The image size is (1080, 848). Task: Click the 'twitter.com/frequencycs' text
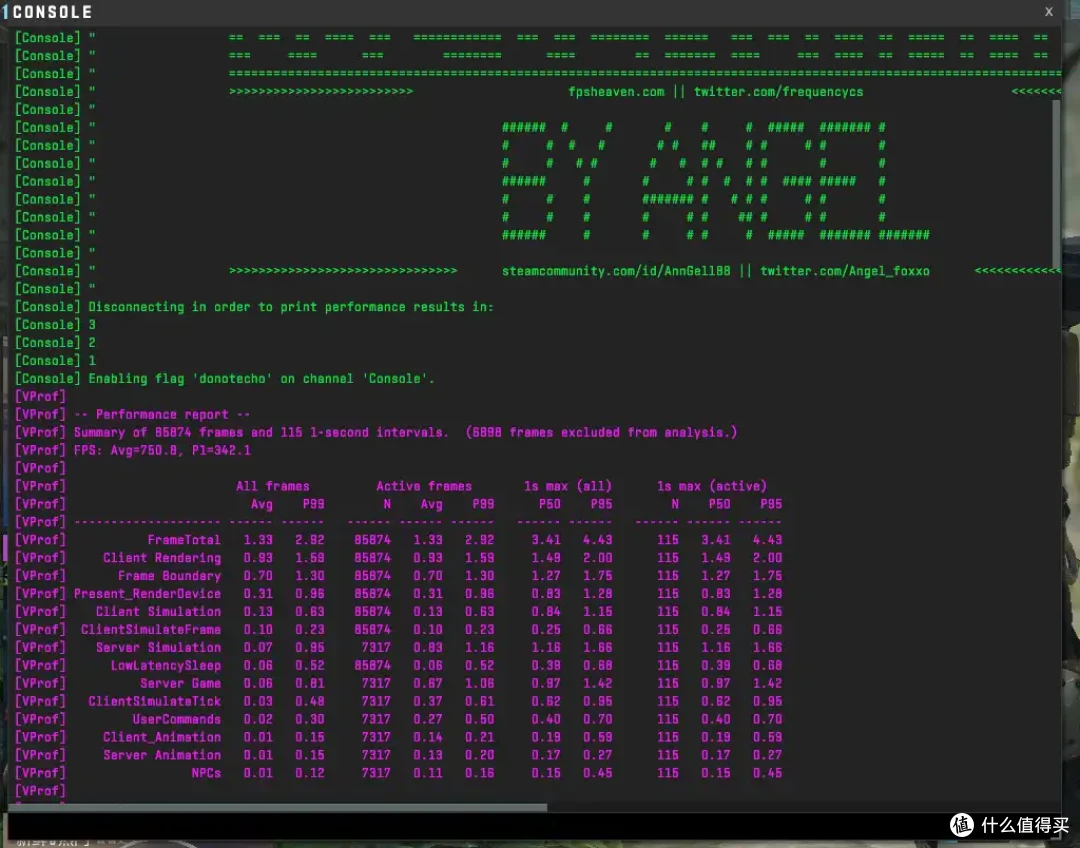click(x=778, y=92)
